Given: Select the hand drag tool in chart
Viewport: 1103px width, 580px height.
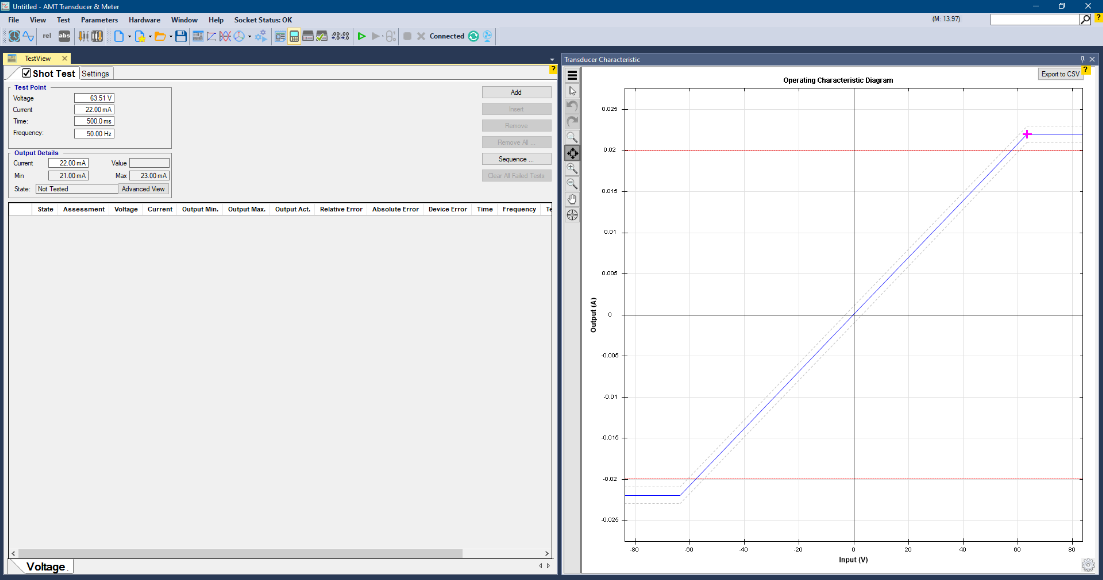Looking at the screenshot, I should [572, 199].
